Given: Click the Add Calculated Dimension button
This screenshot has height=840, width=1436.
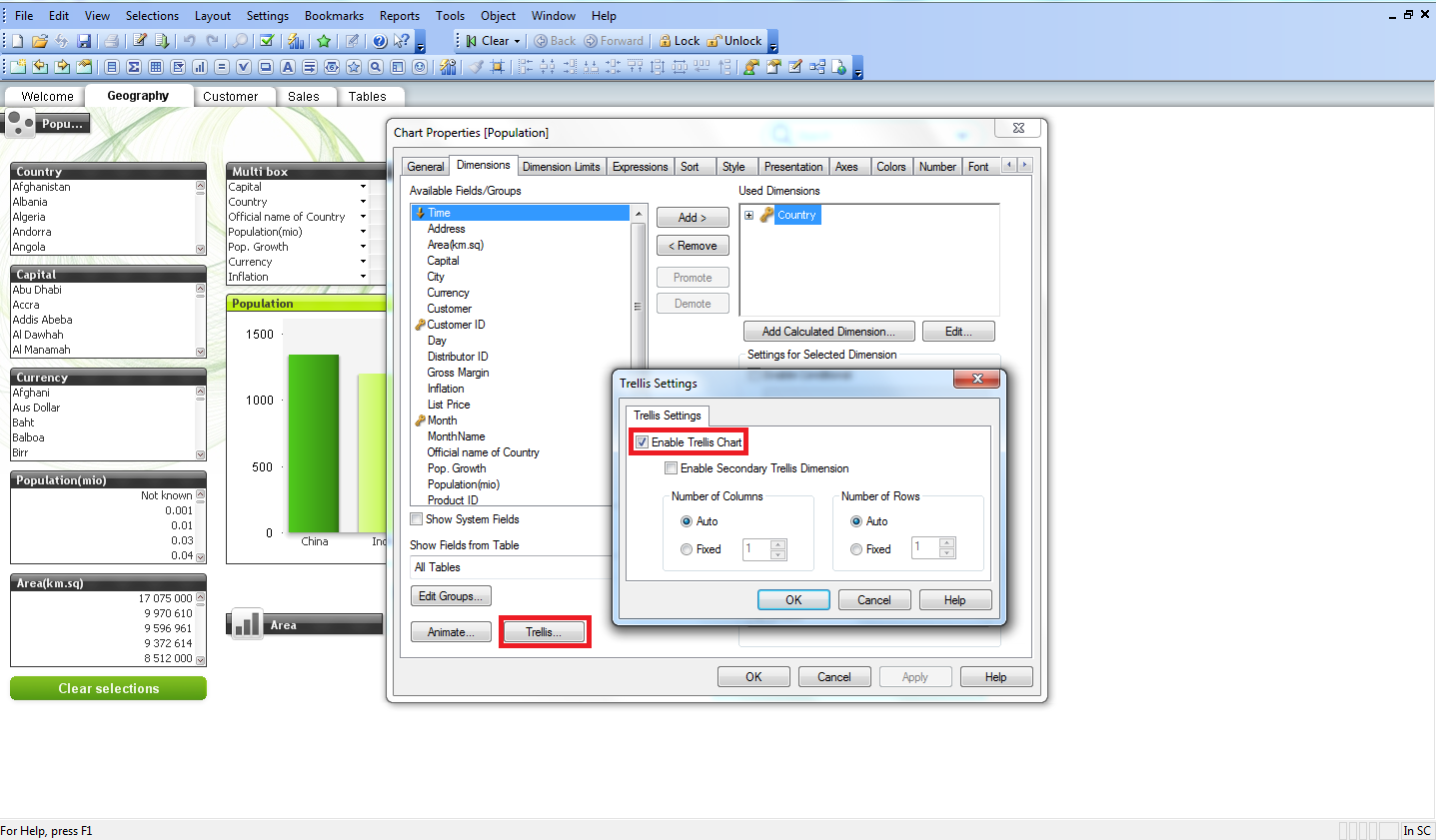Looking at the screenshot, I should (826, 332).
